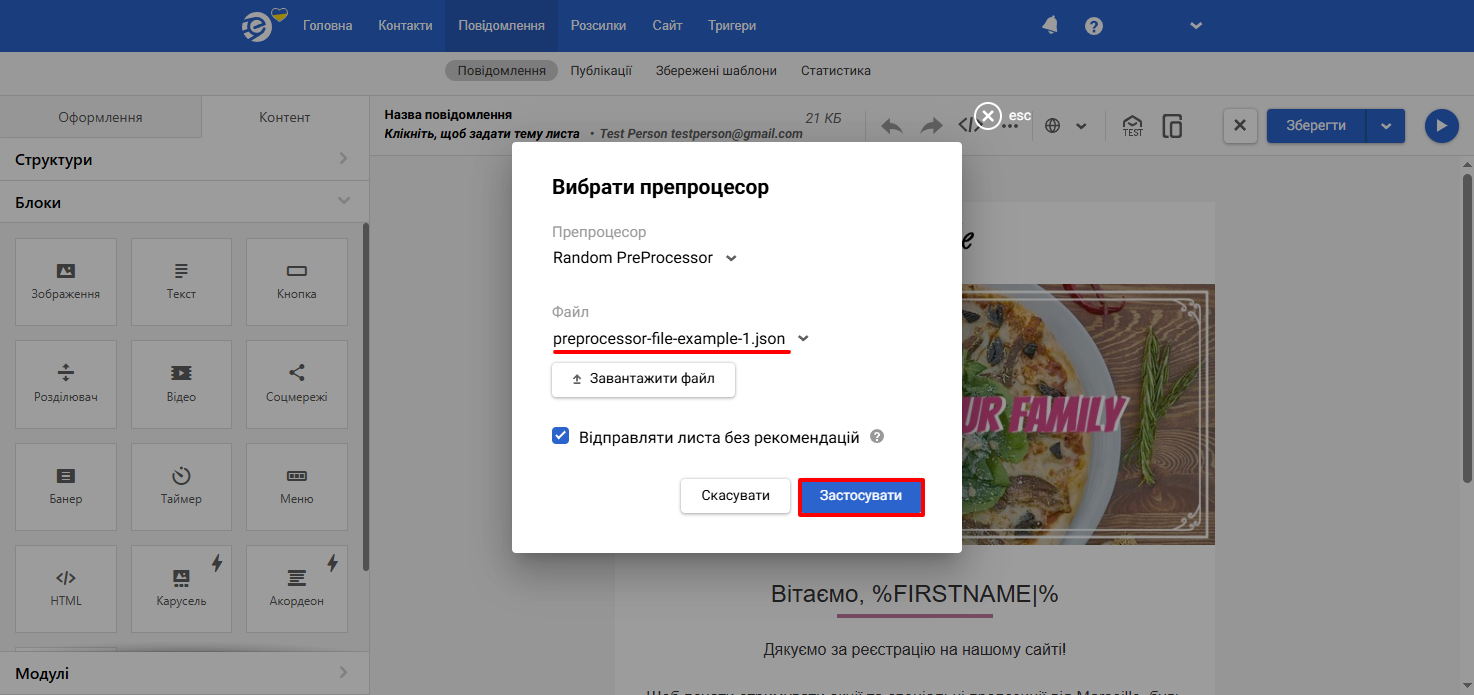The width and height of the screenshot is (1474, 695).
Task: Open Повідомлення in top navigation
Action: pos(502,26)
